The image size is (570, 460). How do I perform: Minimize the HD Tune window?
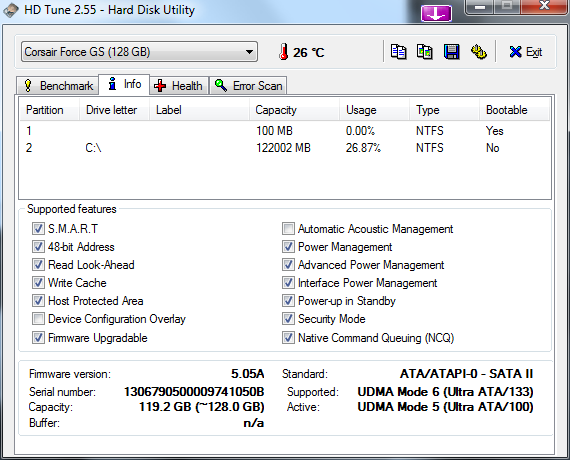[x=480, y=7]
